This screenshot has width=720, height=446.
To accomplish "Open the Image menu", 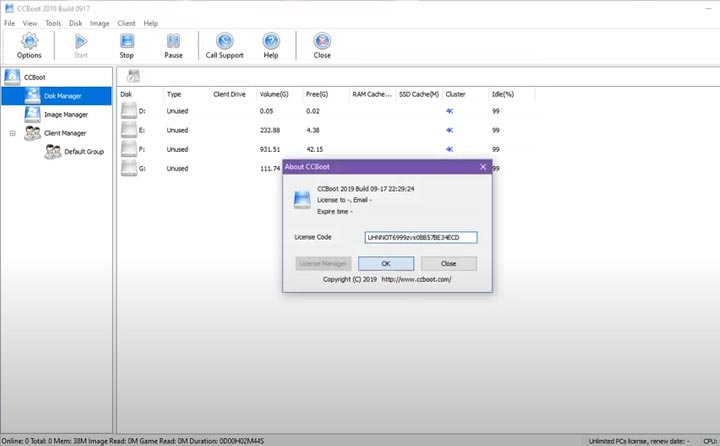I will coord(100,23).
